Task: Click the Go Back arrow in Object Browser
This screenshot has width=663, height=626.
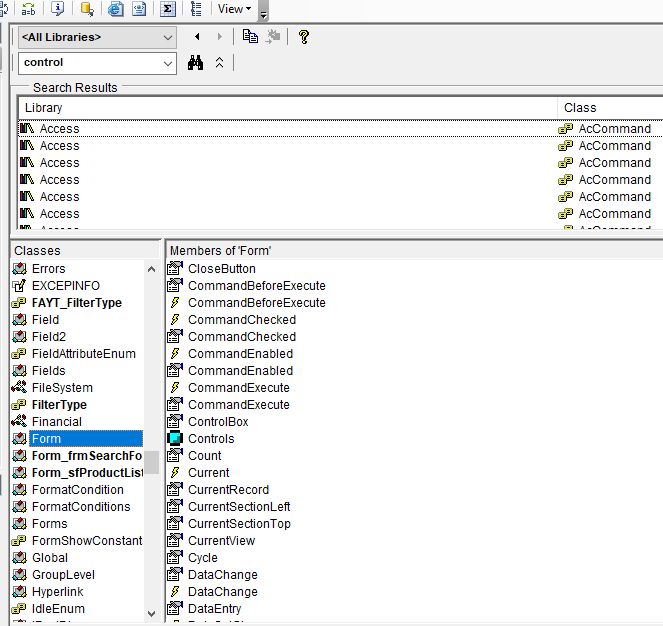Action: tap(197, 37)
